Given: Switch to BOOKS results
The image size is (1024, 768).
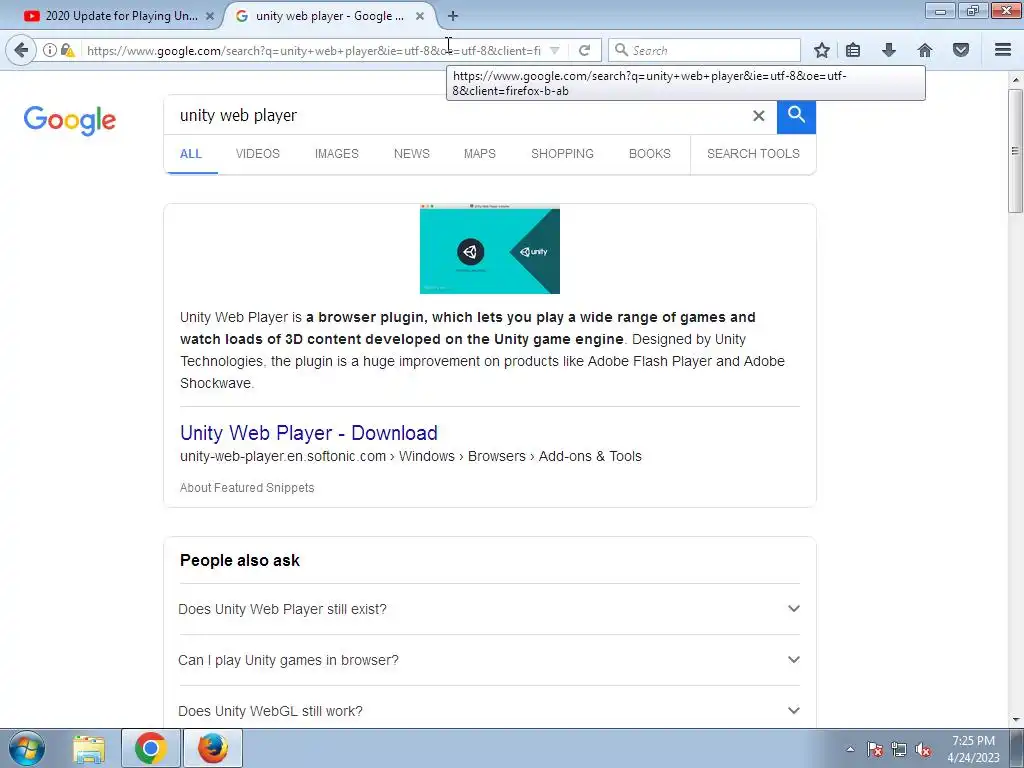Looking at the screenshot, I should point(650,154).
